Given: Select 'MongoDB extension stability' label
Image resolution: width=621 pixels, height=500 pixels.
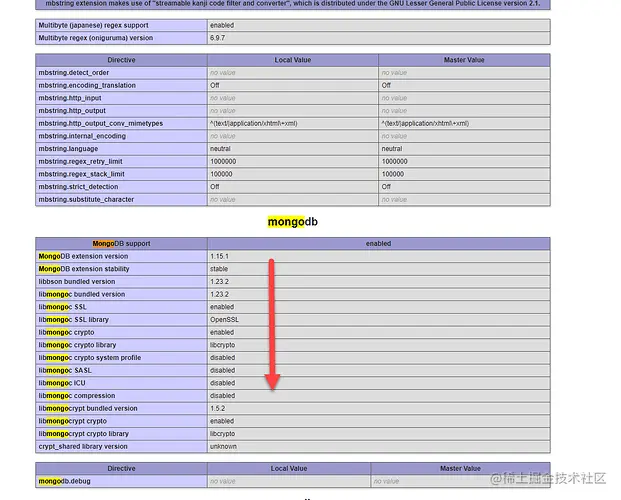Looking at the screenshot, I should pos(84,269).
